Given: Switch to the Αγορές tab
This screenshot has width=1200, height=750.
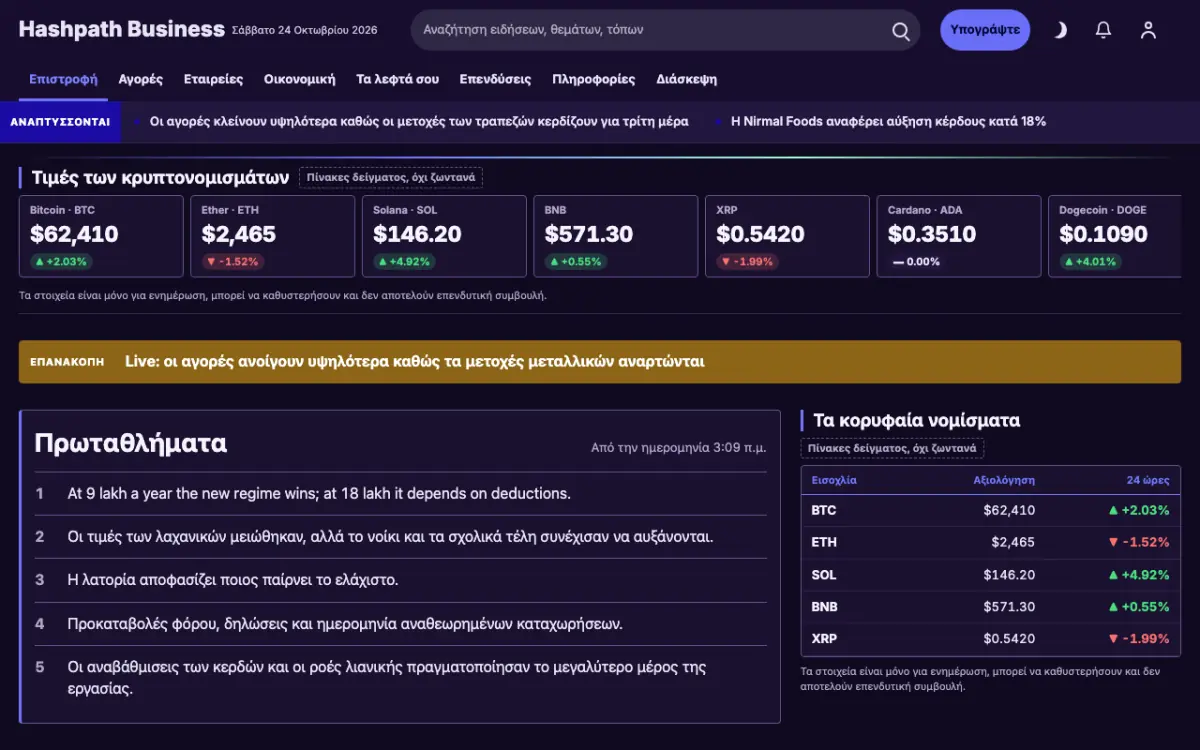Looking at the screenshot, I should pos(141,79).
